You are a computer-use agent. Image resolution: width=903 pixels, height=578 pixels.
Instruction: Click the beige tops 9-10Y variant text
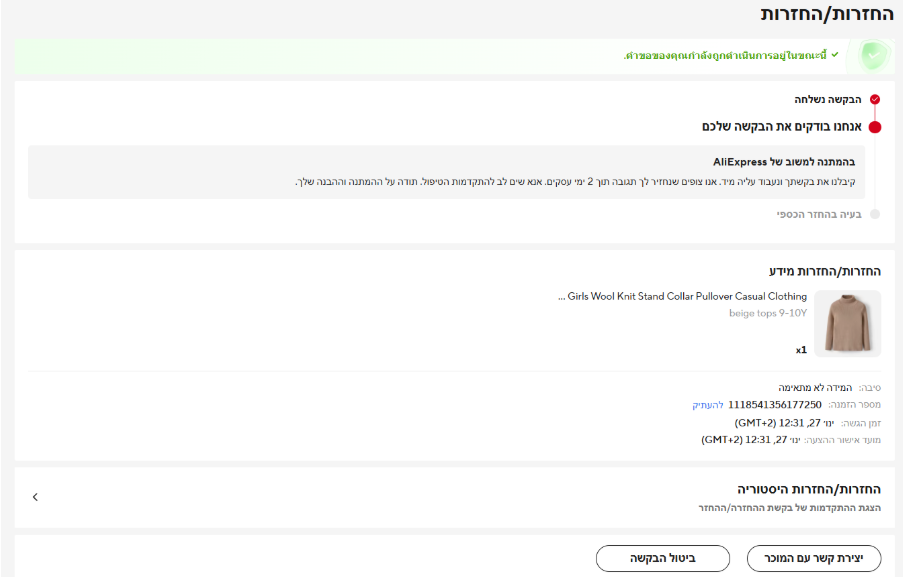pos(768,313)
